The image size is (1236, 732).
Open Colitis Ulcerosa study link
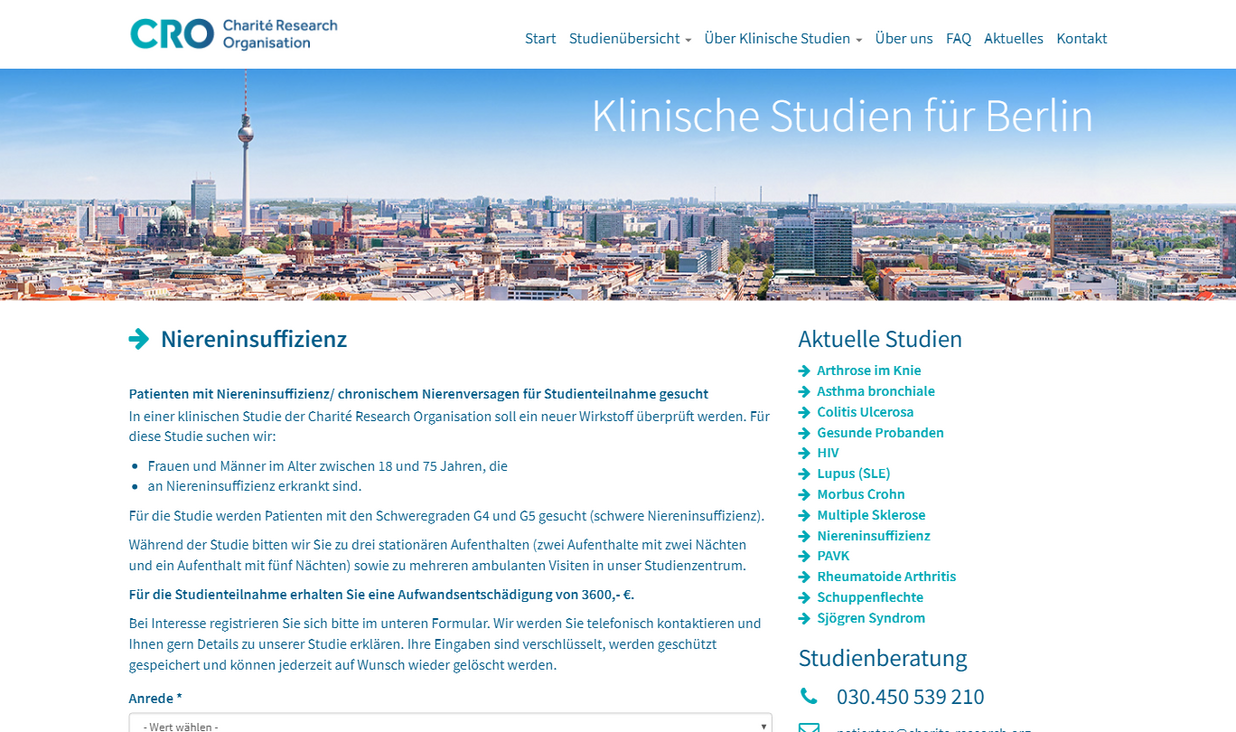(865, 412)
